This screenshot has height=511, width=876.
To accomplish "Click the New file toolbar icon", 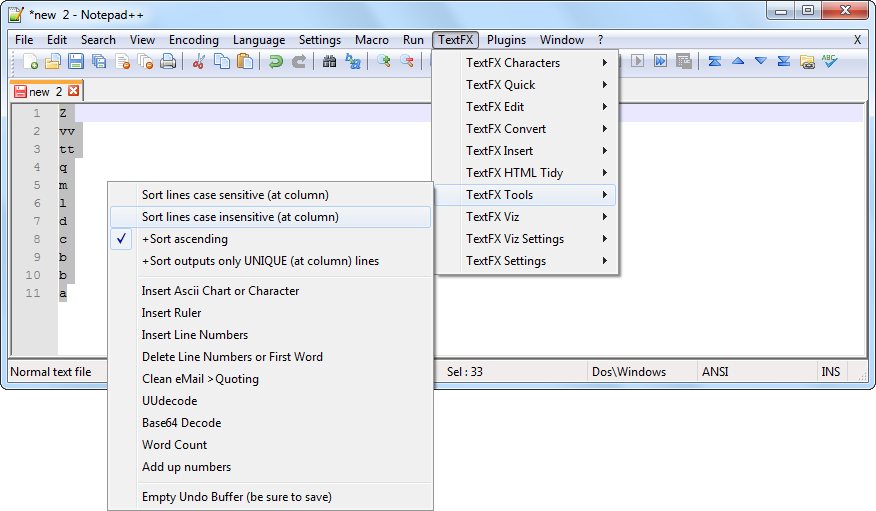I will 30,61.
